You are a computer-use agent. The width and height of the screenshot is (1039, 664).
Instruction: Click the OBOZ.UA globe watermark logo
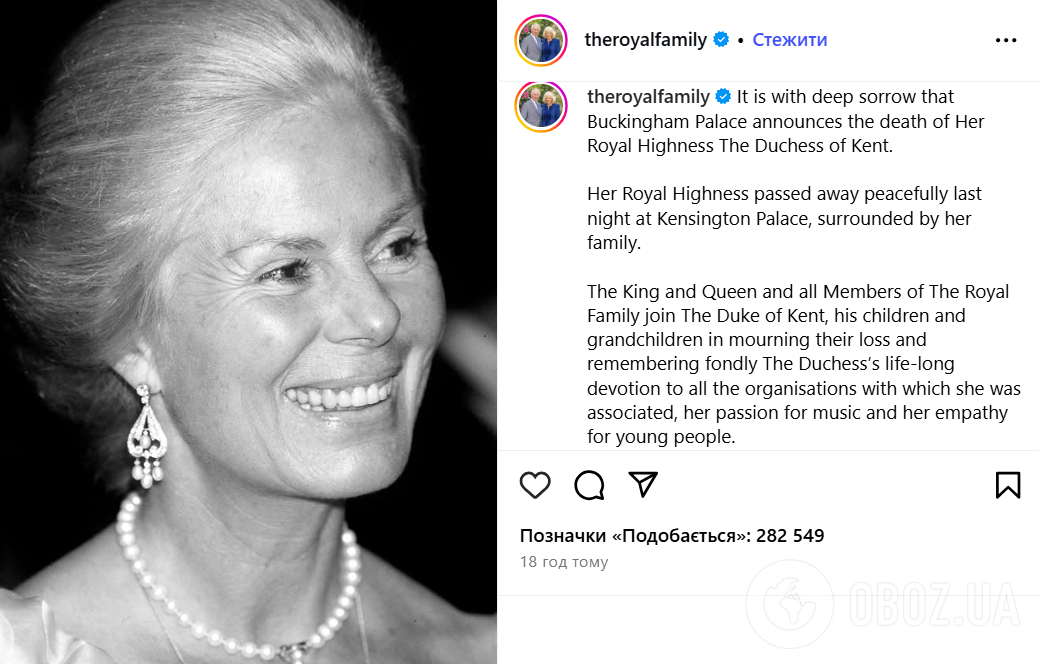(x=791, y=605)
